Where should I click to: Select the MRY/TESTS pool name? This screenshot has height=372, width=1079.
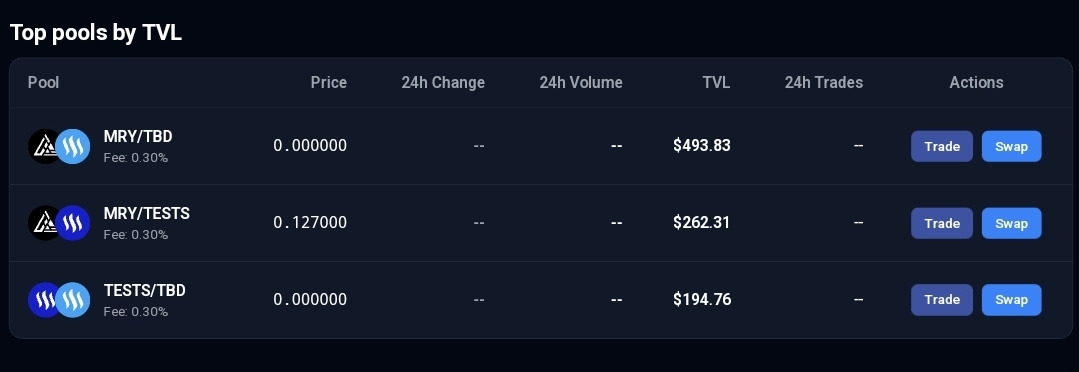[147, 214]
